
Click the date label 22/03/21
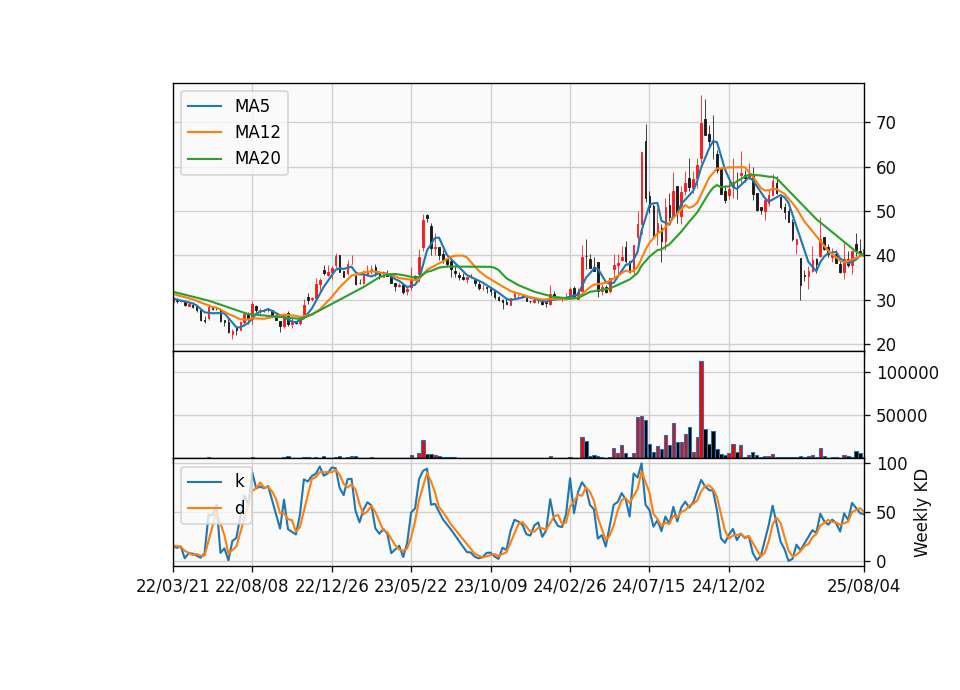point(173,586)
